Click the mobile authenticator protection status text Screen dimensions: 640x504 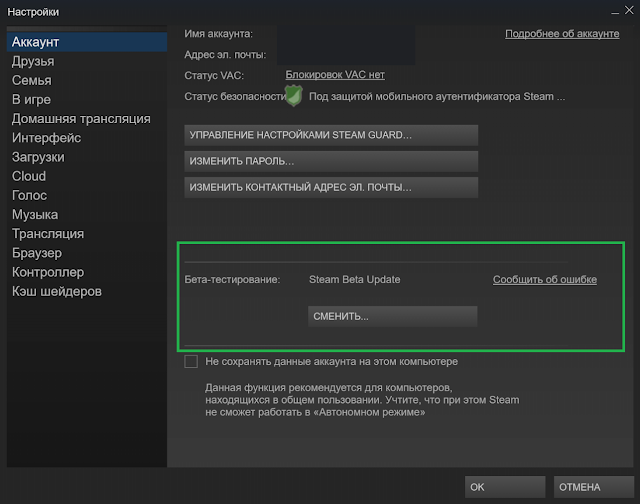click(437, 97)
